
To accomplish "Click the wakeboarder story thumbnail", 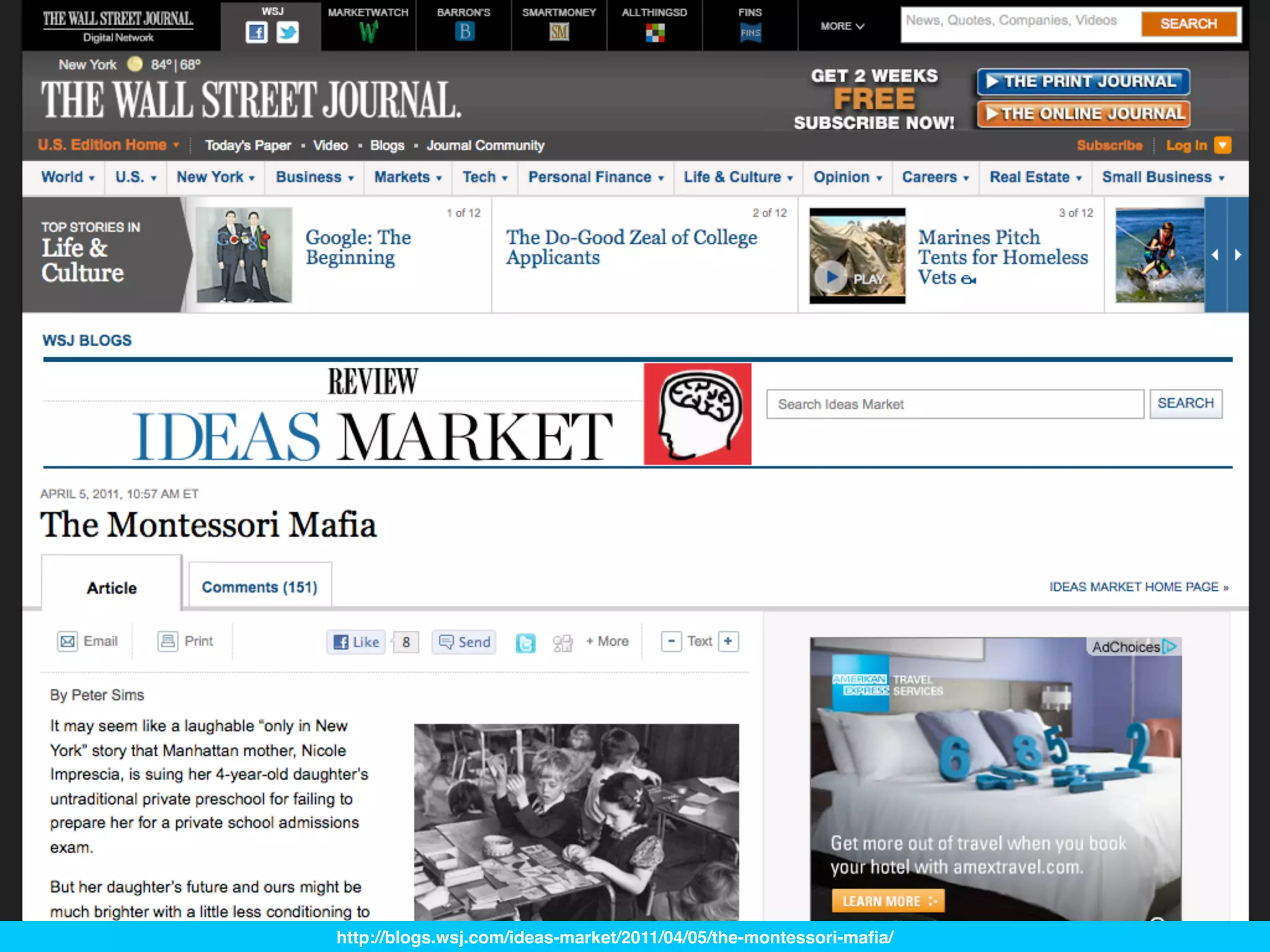I will [1160, 255].
